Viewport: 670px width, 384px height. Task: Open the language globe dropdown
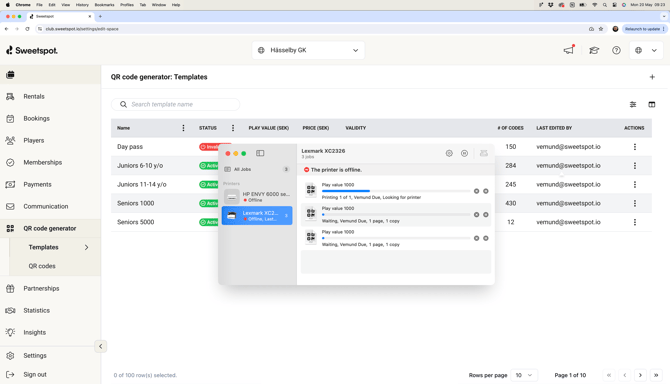coord(646,50)
